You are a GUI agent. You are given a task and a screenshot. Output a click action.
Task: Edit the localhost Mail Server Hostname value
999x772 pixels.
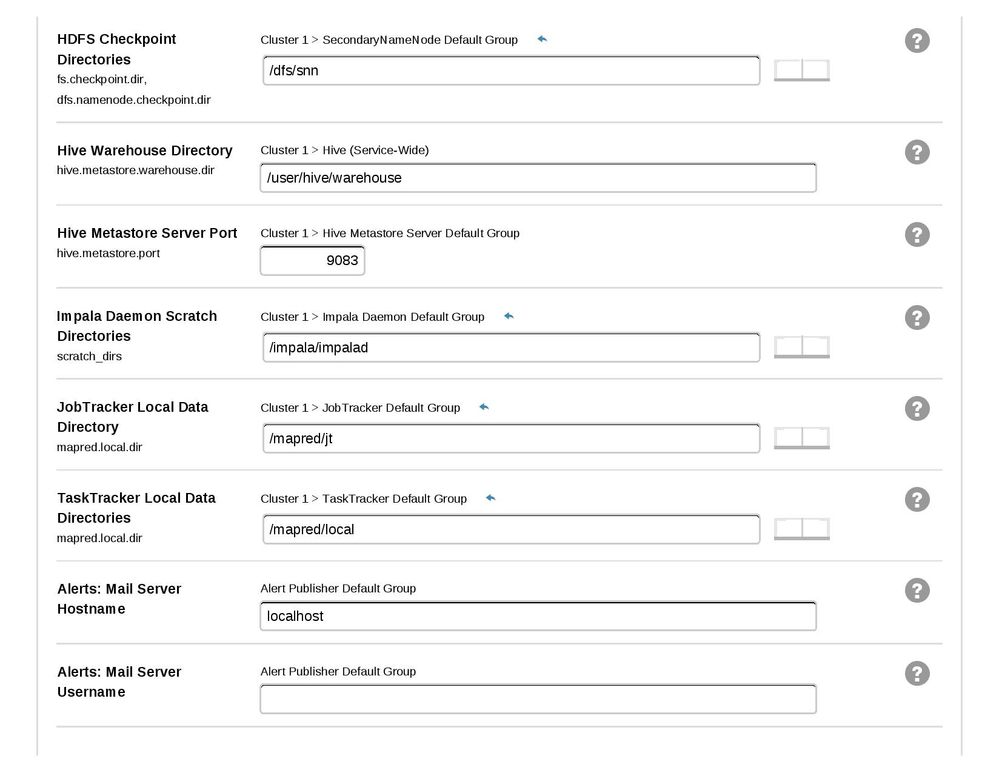coord(538,616)
